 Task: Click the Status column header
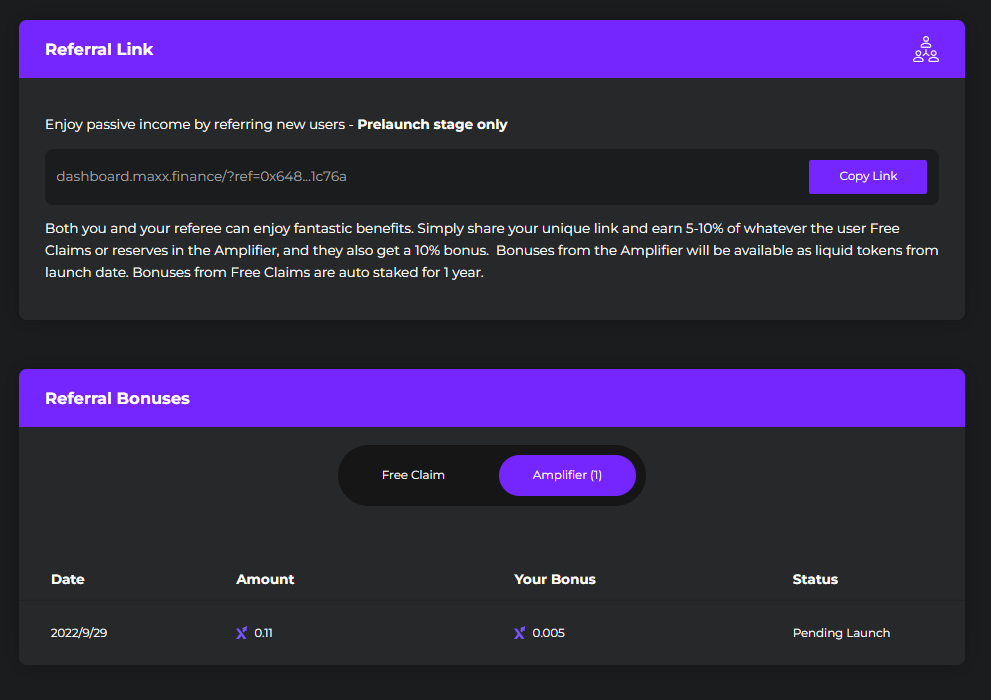click(815, 579)
